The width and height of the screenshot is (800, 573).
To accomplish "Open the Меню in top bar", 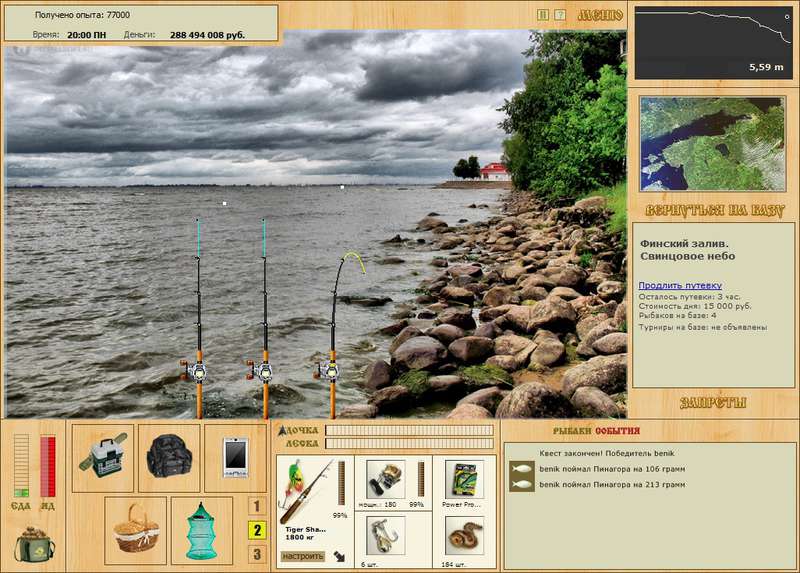I will [600, 15].
